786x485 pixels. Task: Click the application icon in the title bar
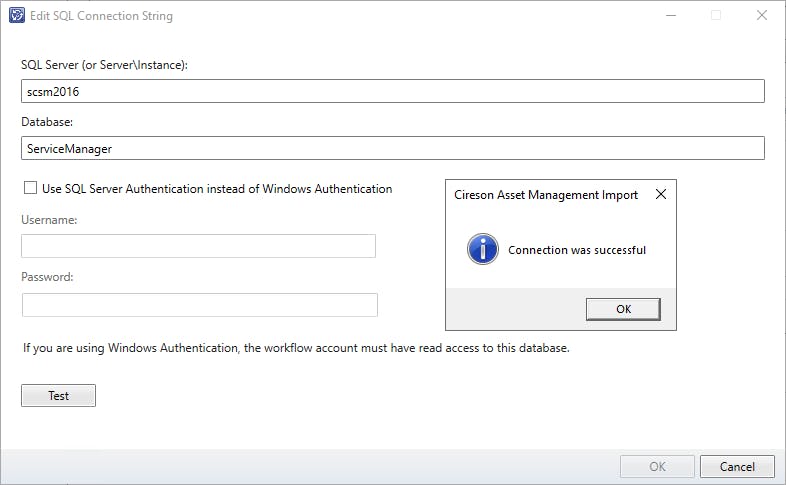coord(16,16)
